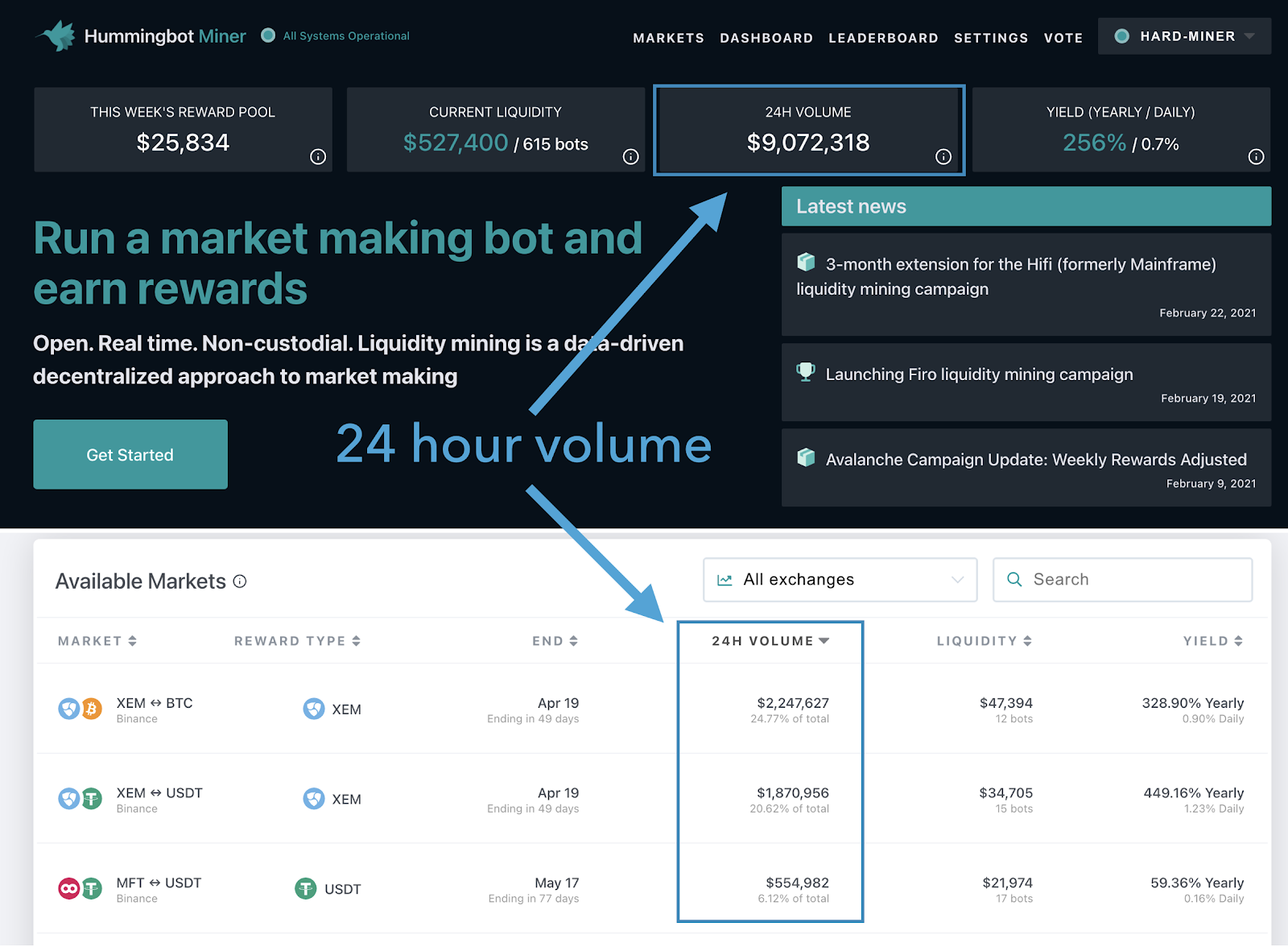Image resolution: width=1288 pixels, height=947 pixels.
Task: Click info icon on Current Liquidity card
Action: 630,157
